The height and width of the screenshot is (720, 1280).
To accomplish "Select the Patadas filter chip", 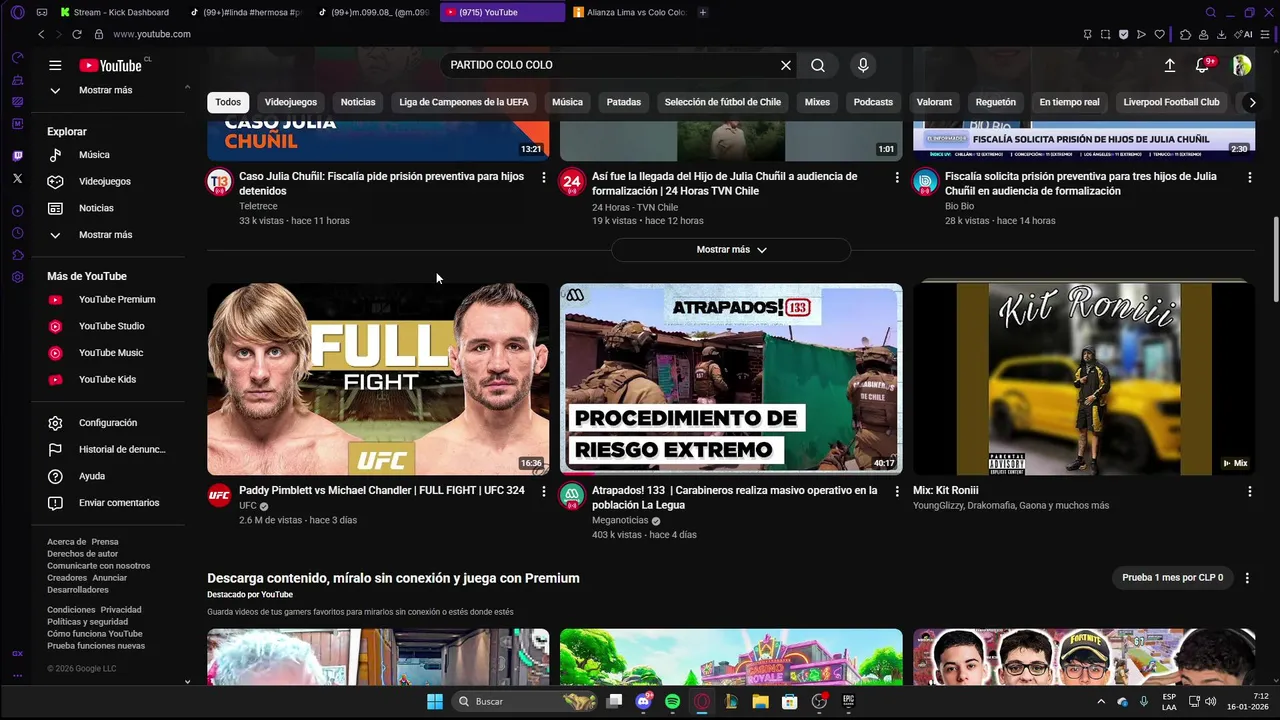I will 624,102.
